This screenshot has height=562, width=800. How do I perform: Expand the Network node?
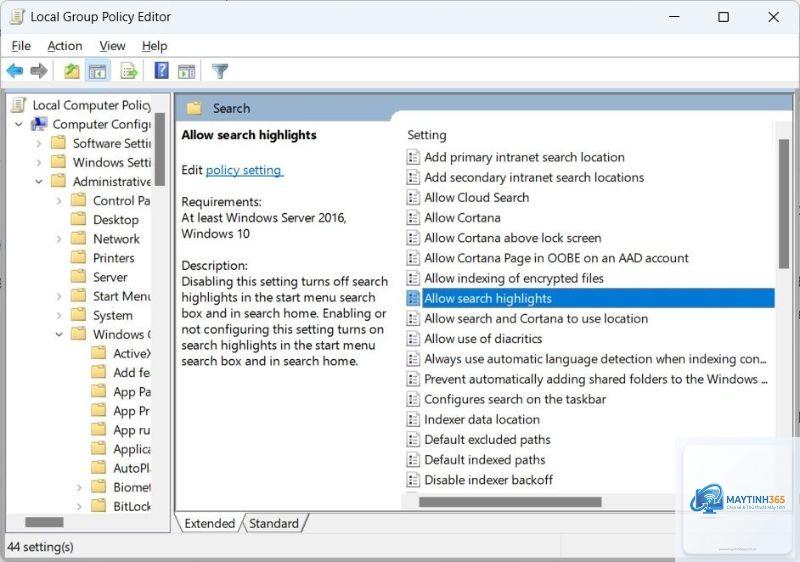click(59, 239)
